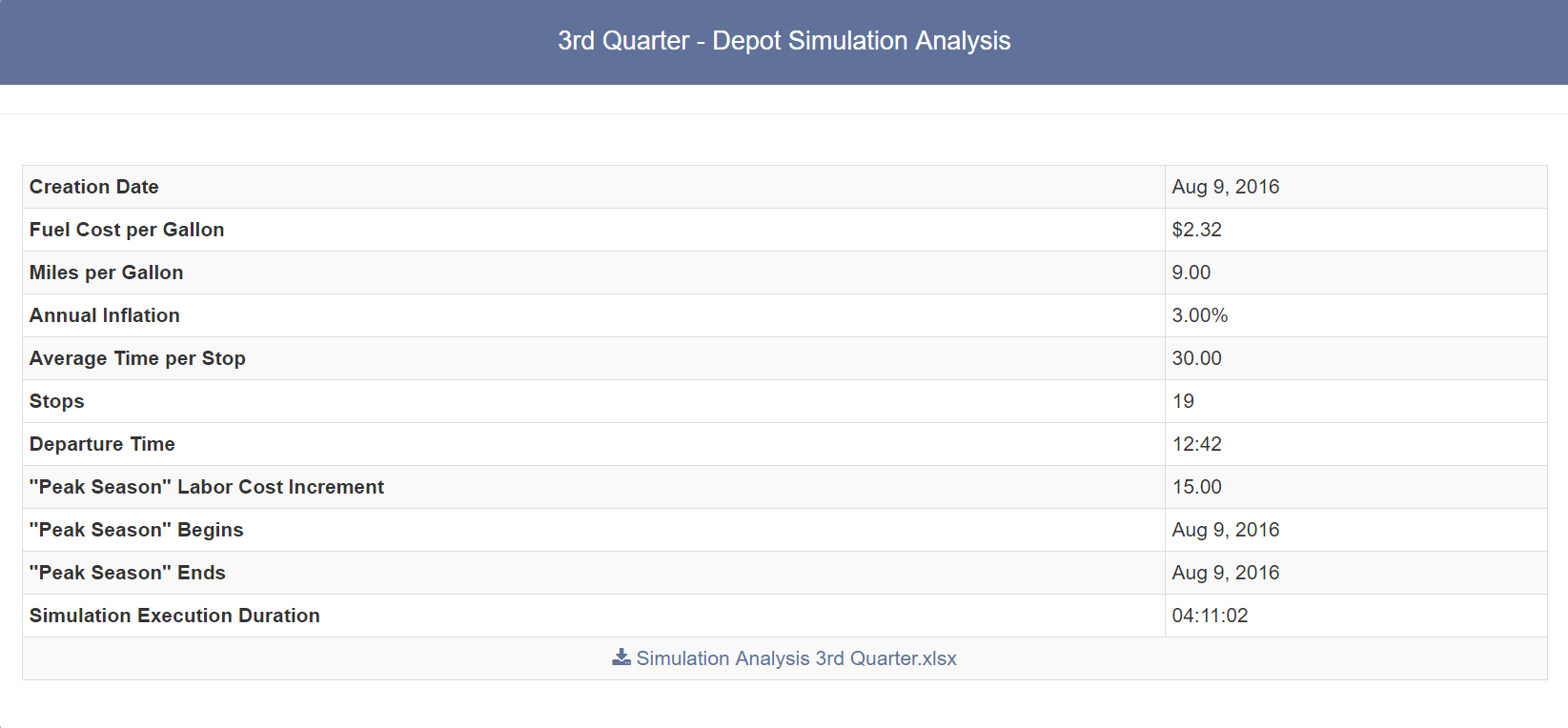1568x728 pixels.
Task: Click the Miles per Gallon label
Action: coord(106,273)
